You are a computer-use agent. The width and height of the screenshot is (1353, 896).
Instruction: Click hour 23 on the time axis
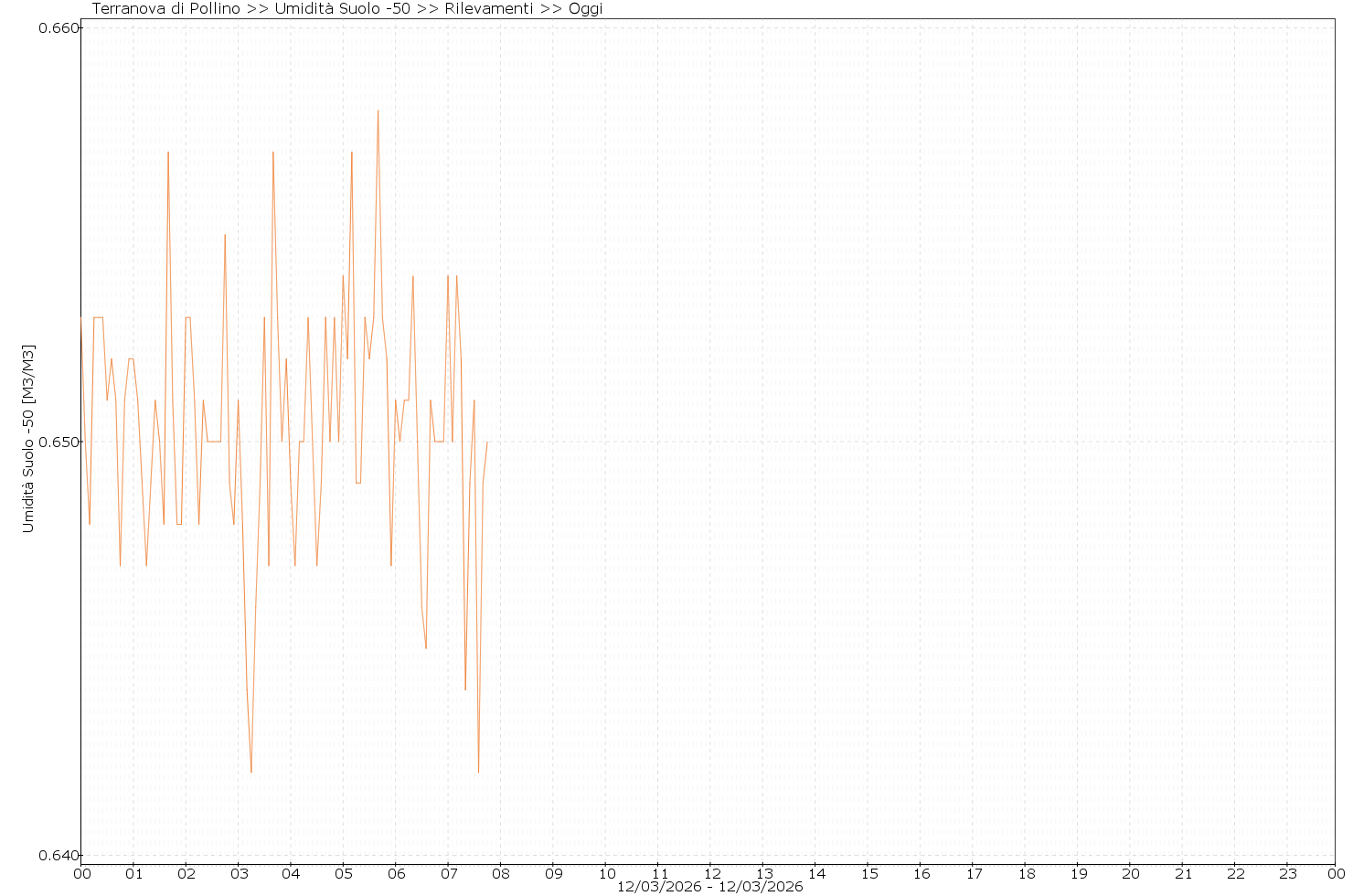(x=1287, y=873)
